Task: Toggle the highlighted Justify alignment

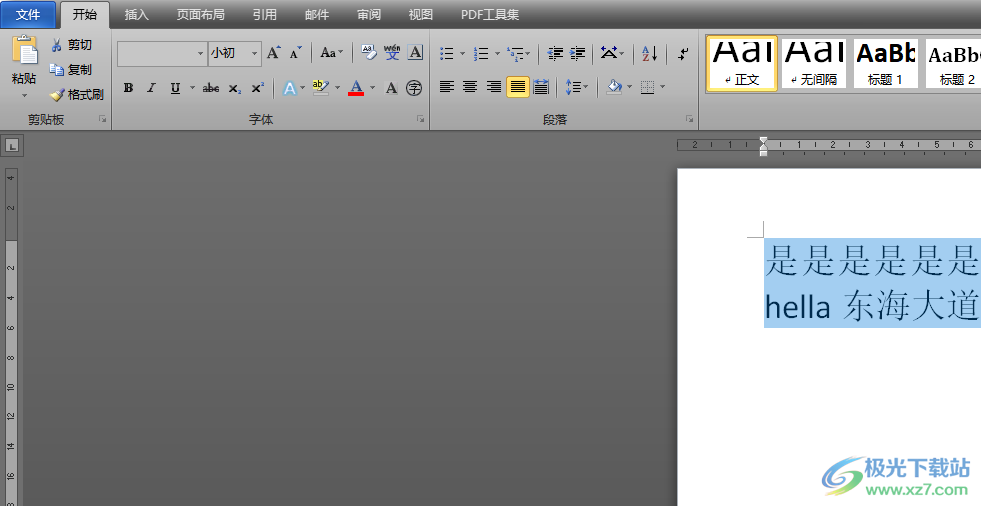Action: pyautogui.click(x=517, y=87)
